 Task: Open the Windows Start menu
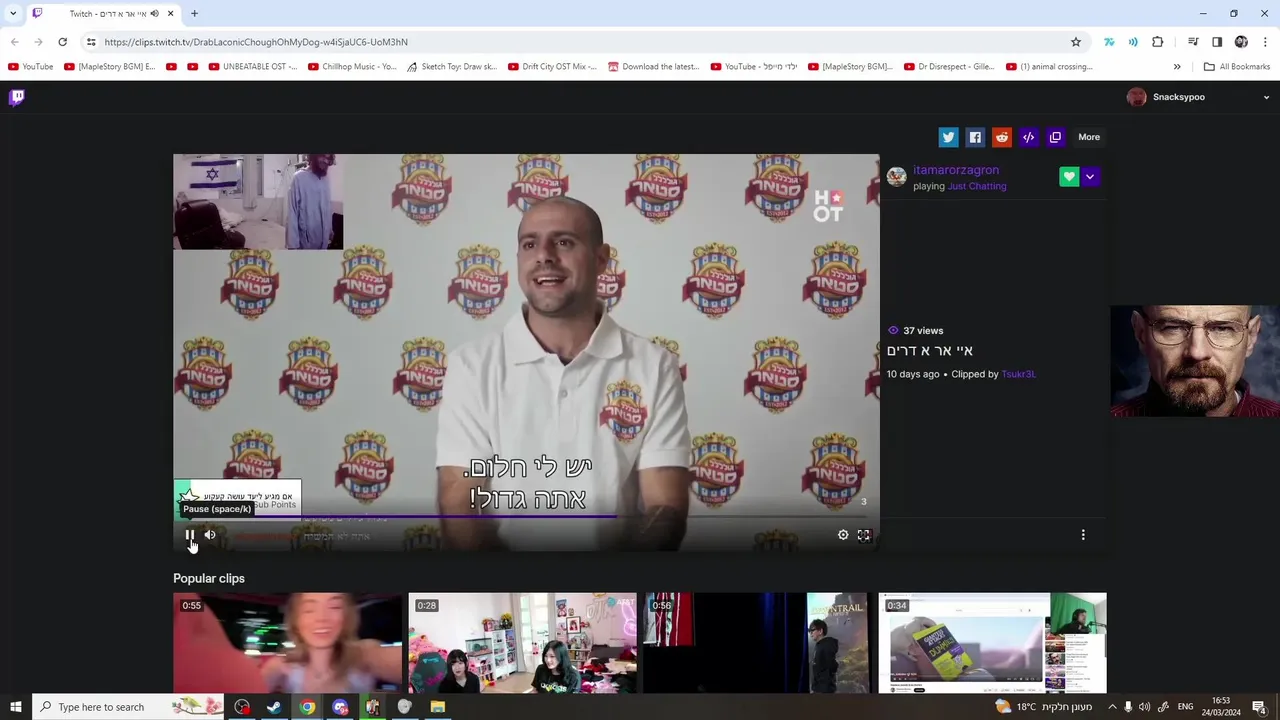point(15,707)
